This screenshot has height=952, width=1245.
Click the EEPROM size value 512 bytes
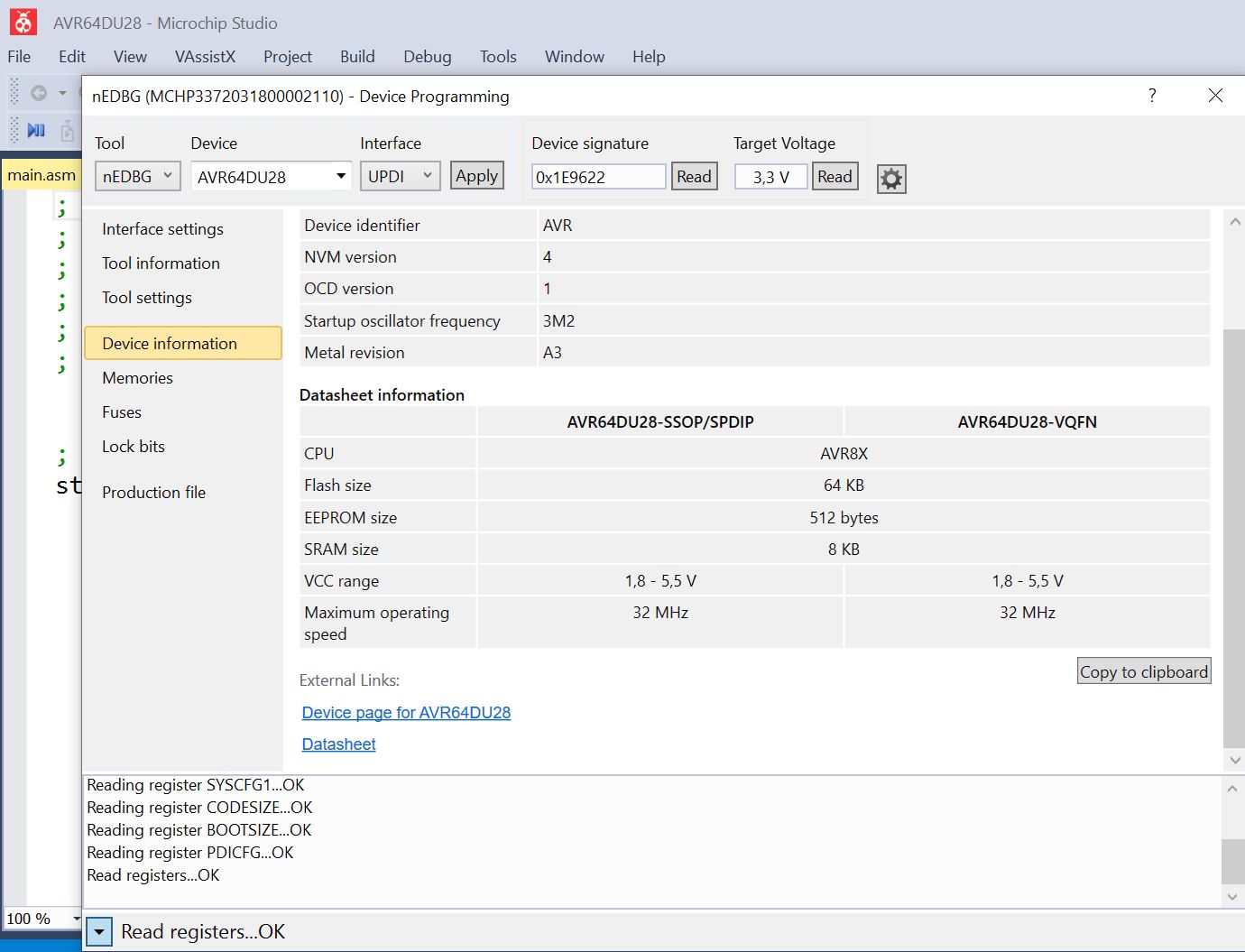(844, 518)
